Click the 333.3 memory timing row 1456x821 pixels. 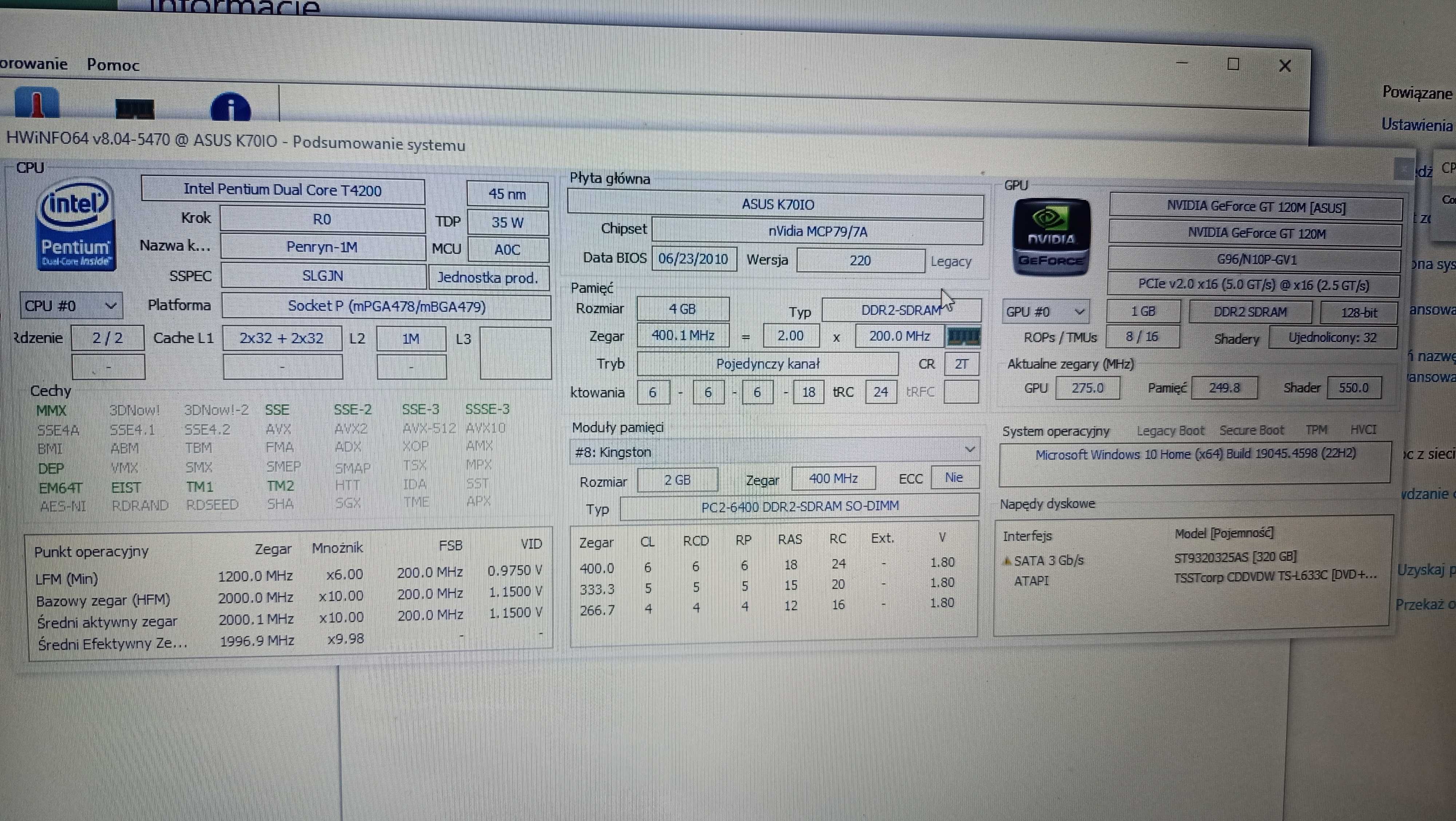[x=767, y=586]
